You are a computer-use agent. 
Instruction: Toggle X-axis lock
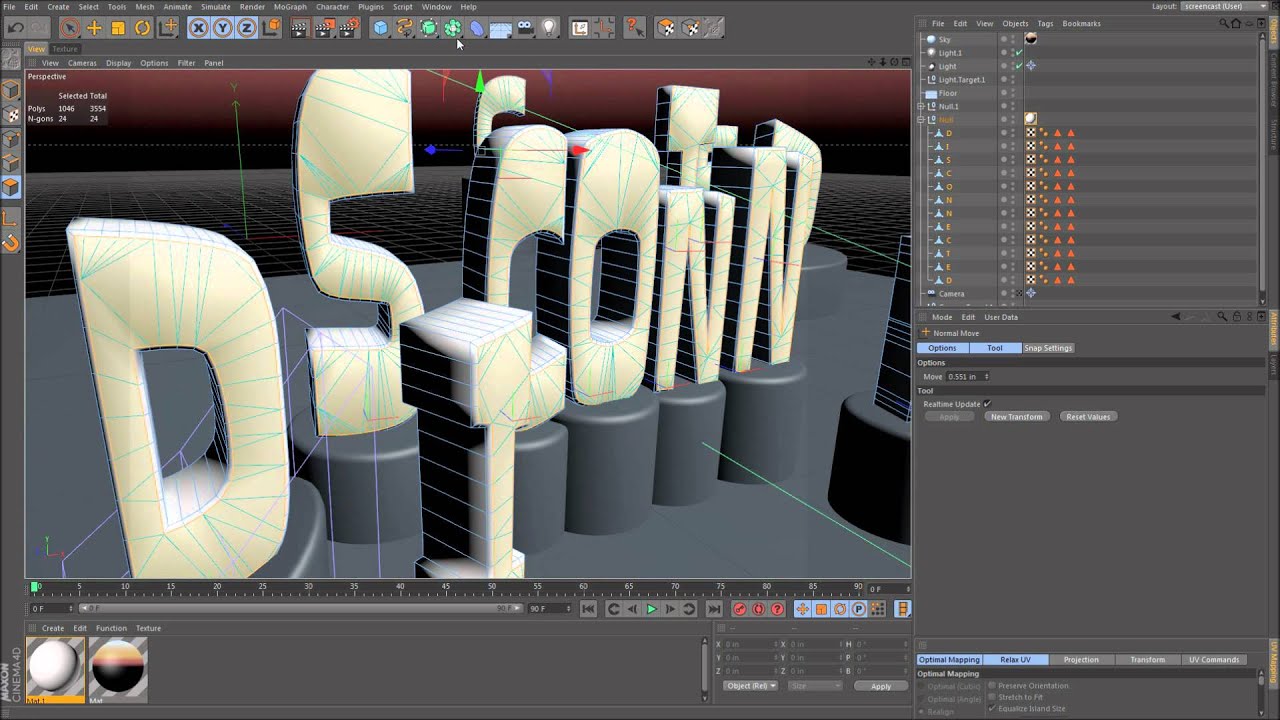tap(198, 28)
